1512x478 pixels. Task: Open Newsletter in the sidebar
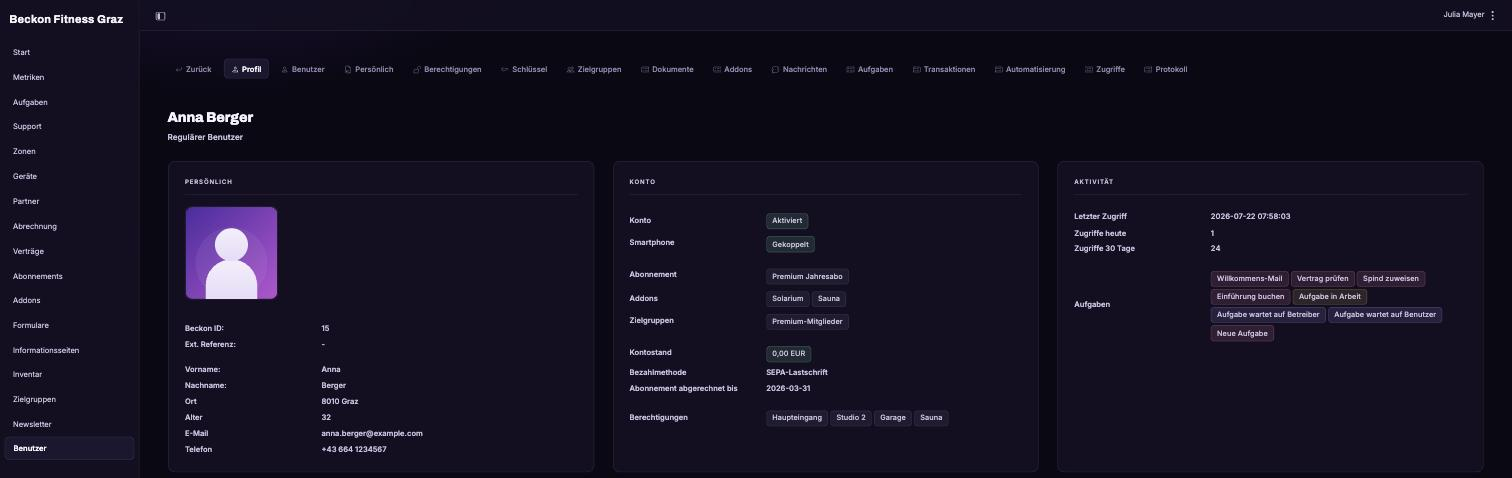(69, 424)
